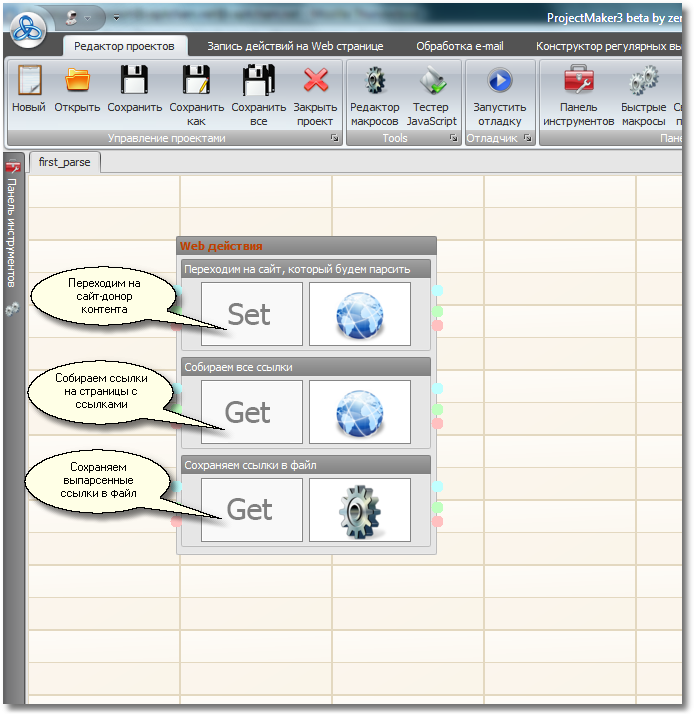Click the gear thumbnail in Сохраняем ссылки в файл
The image size is (695, 717).
(x=360, y=509)
